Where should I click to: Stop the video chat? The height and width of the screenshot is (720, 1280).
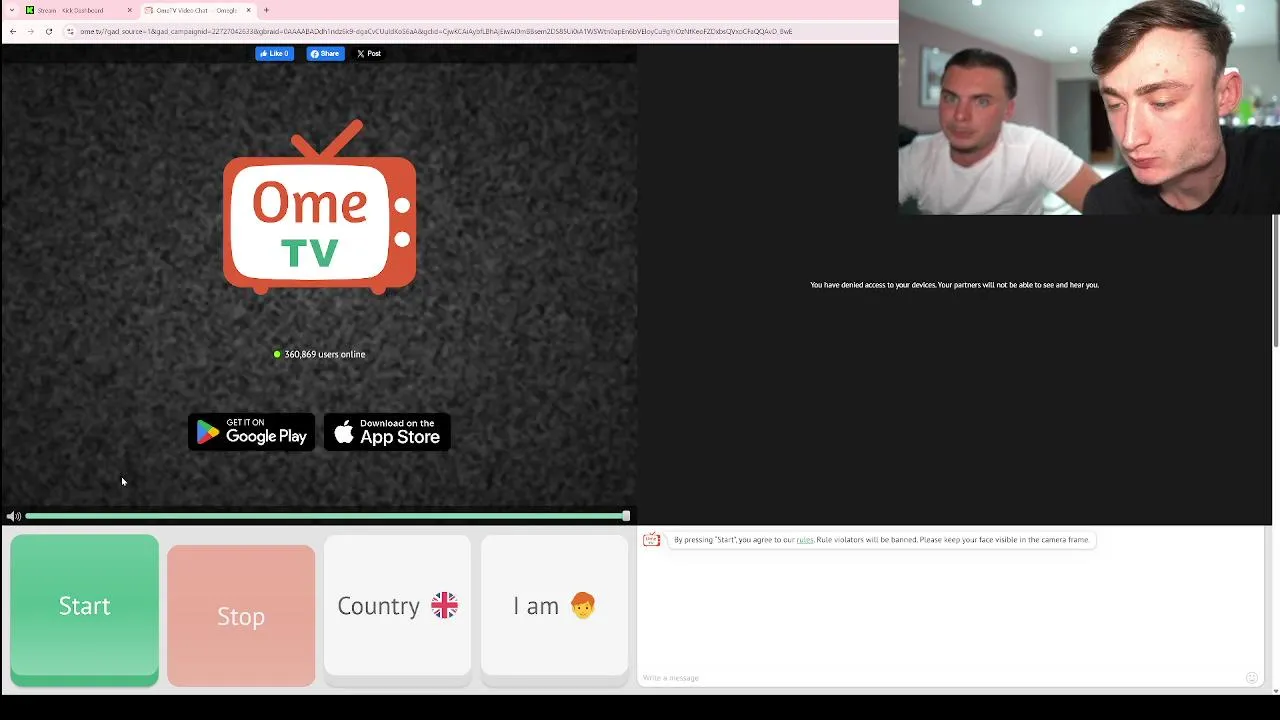[x=241, y=615]
